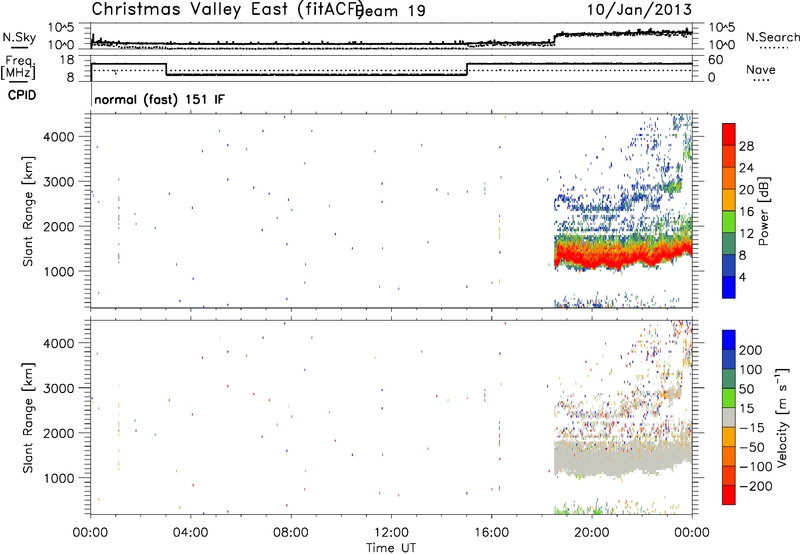
Task: Click the 'Freq. [MHz]' axis label
Action: coord(19,67)
